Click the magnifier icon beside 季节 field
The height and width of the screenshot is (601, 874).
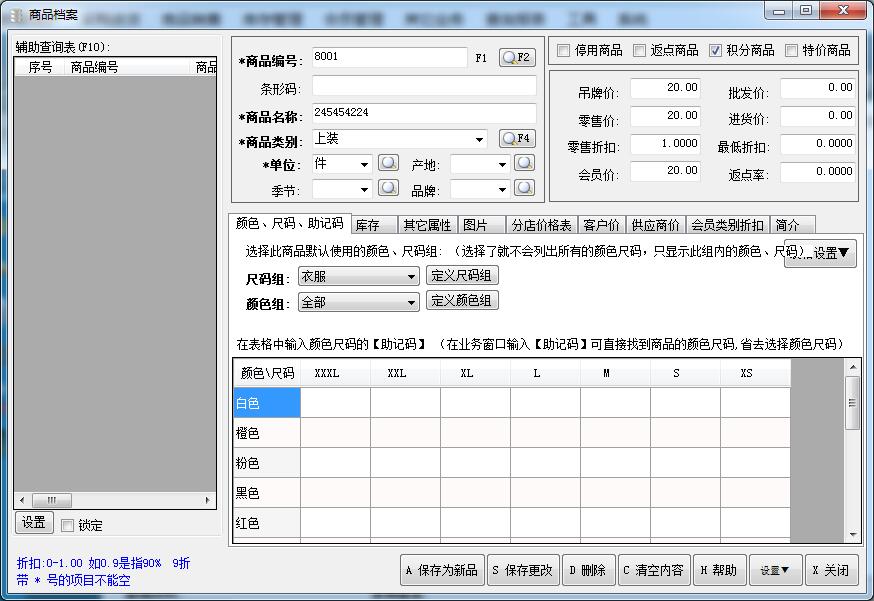coord(388,188)
